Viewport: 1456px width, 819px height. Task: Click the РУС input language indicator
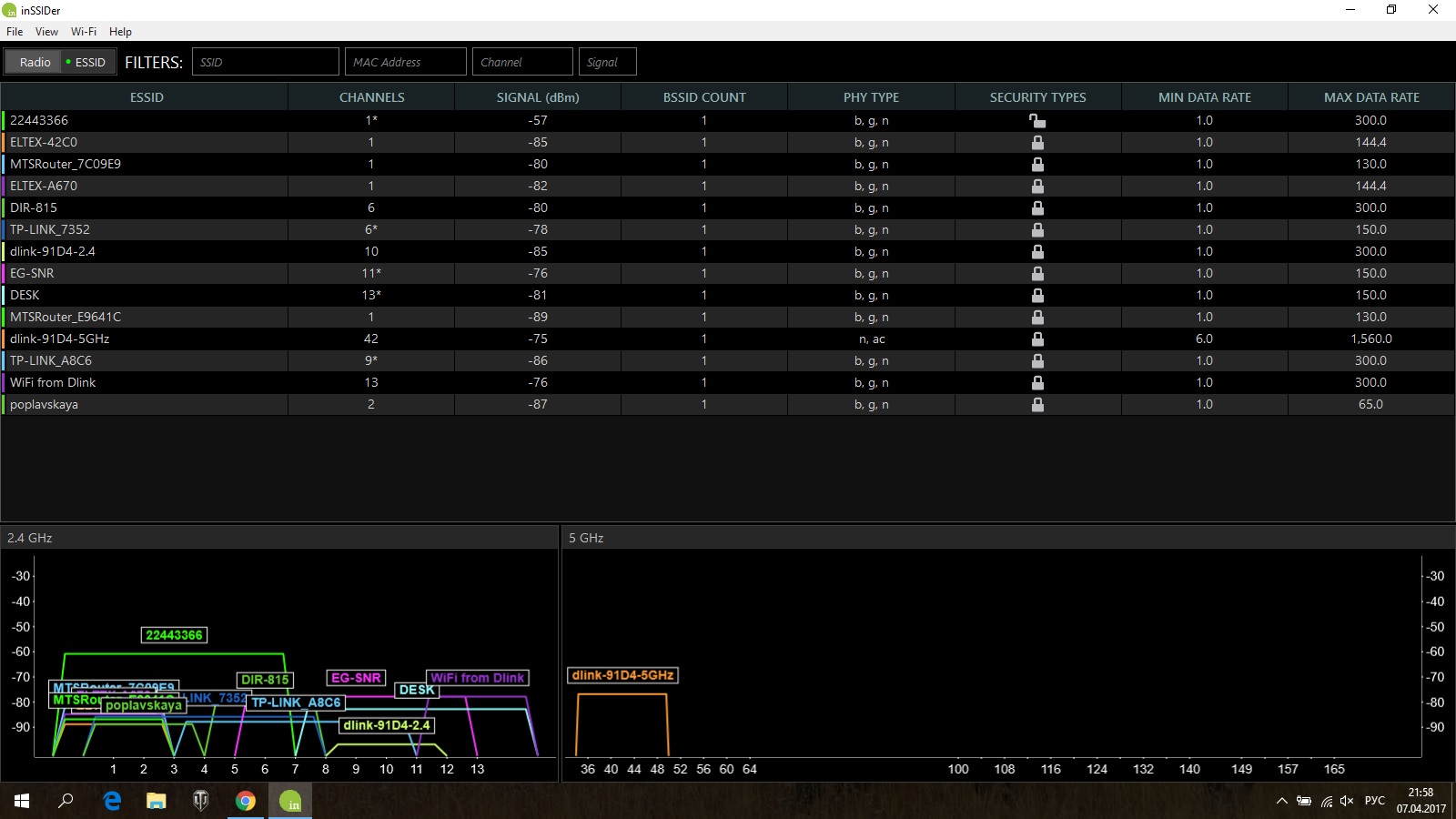pyautogui.click(x=1375, y=801)
